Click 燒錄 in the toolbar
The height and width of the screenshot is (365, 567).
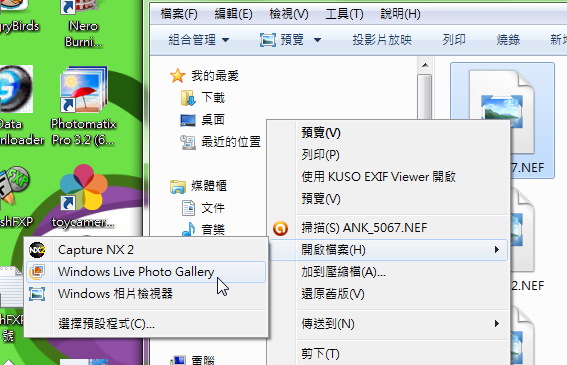508,40
